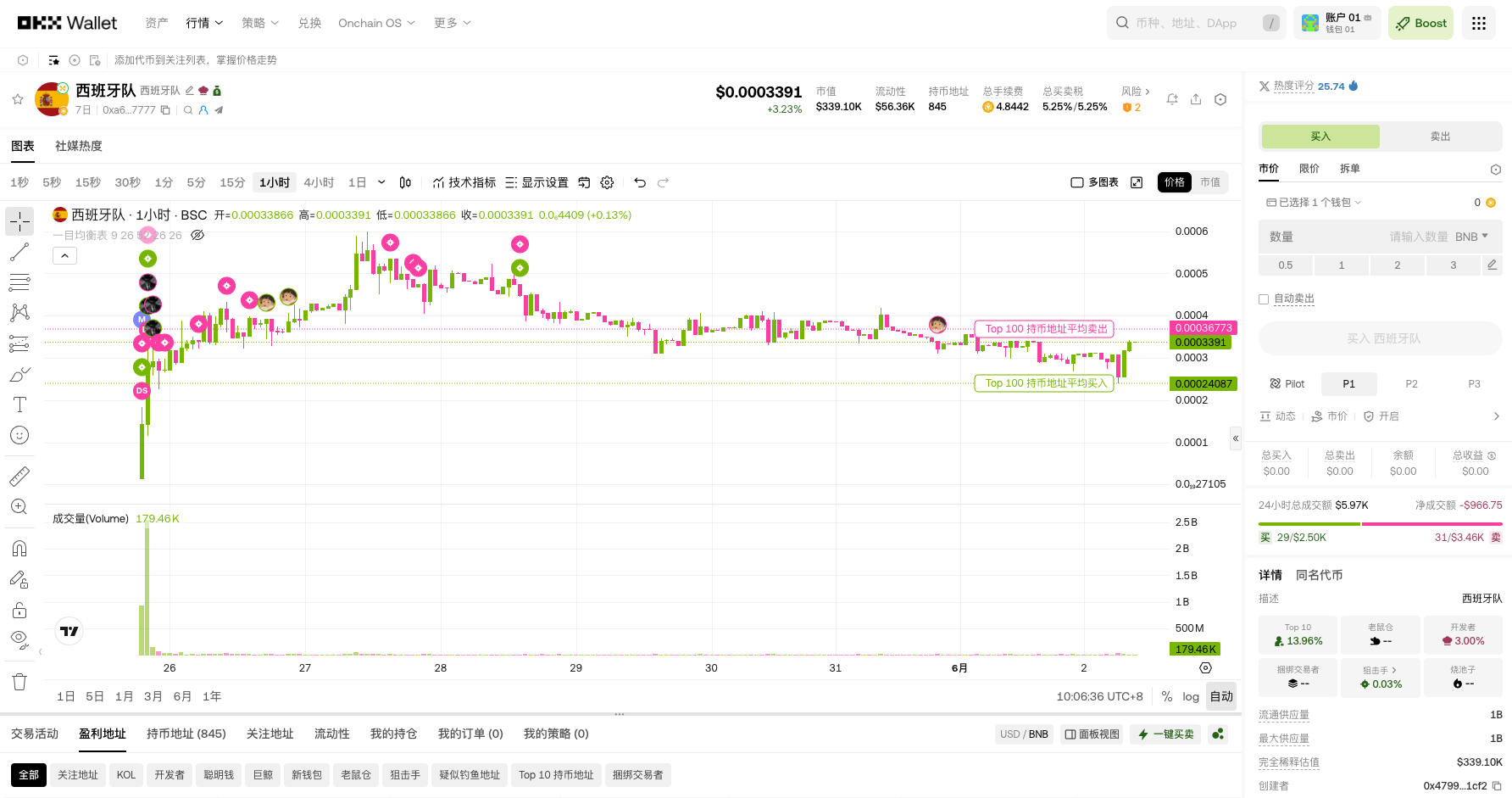This screenshot has height=798, width=1512.
Task: Switch to the 卖出 sell side
Action: pos(1440,137)
